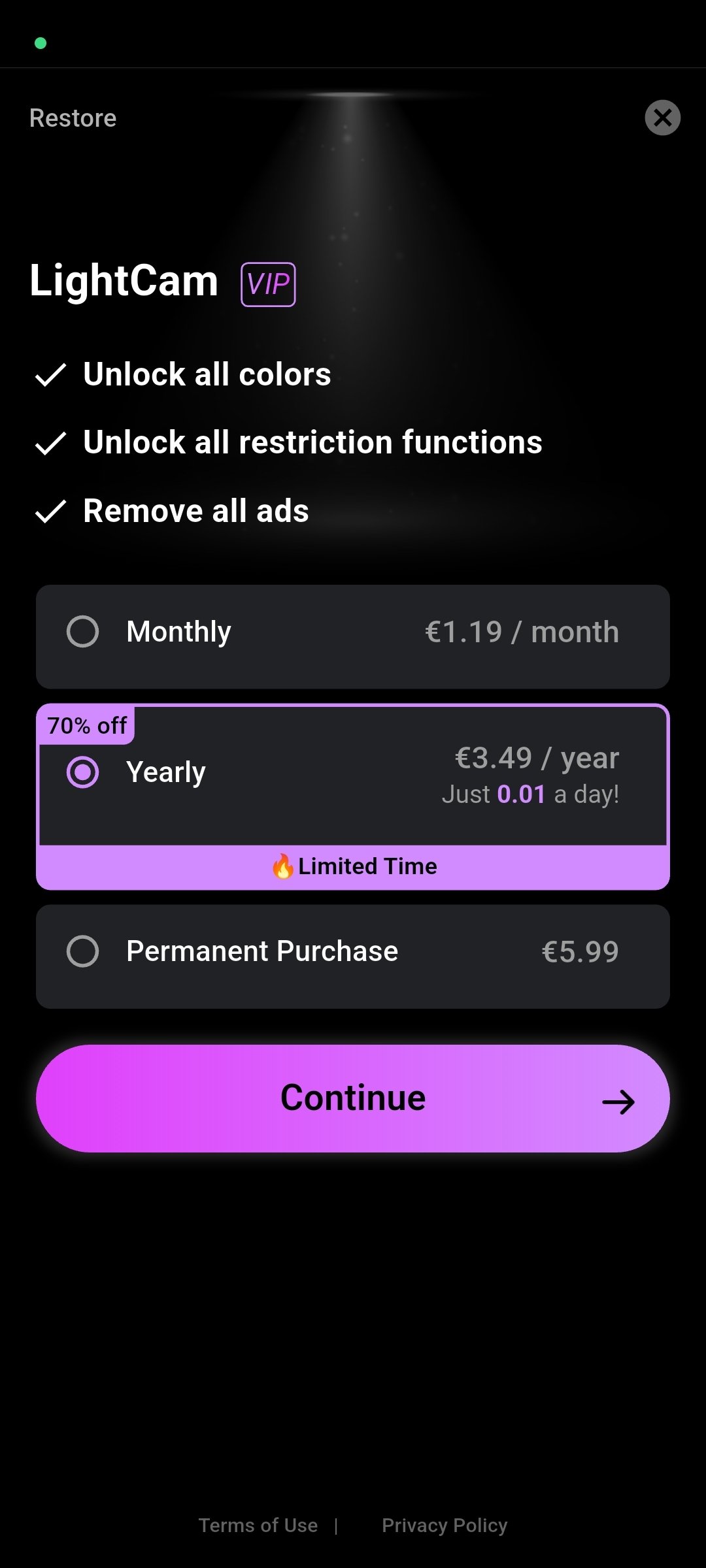Tap the fire icon in Limited Time banner

pyautogui.click(x=283, y=866)
